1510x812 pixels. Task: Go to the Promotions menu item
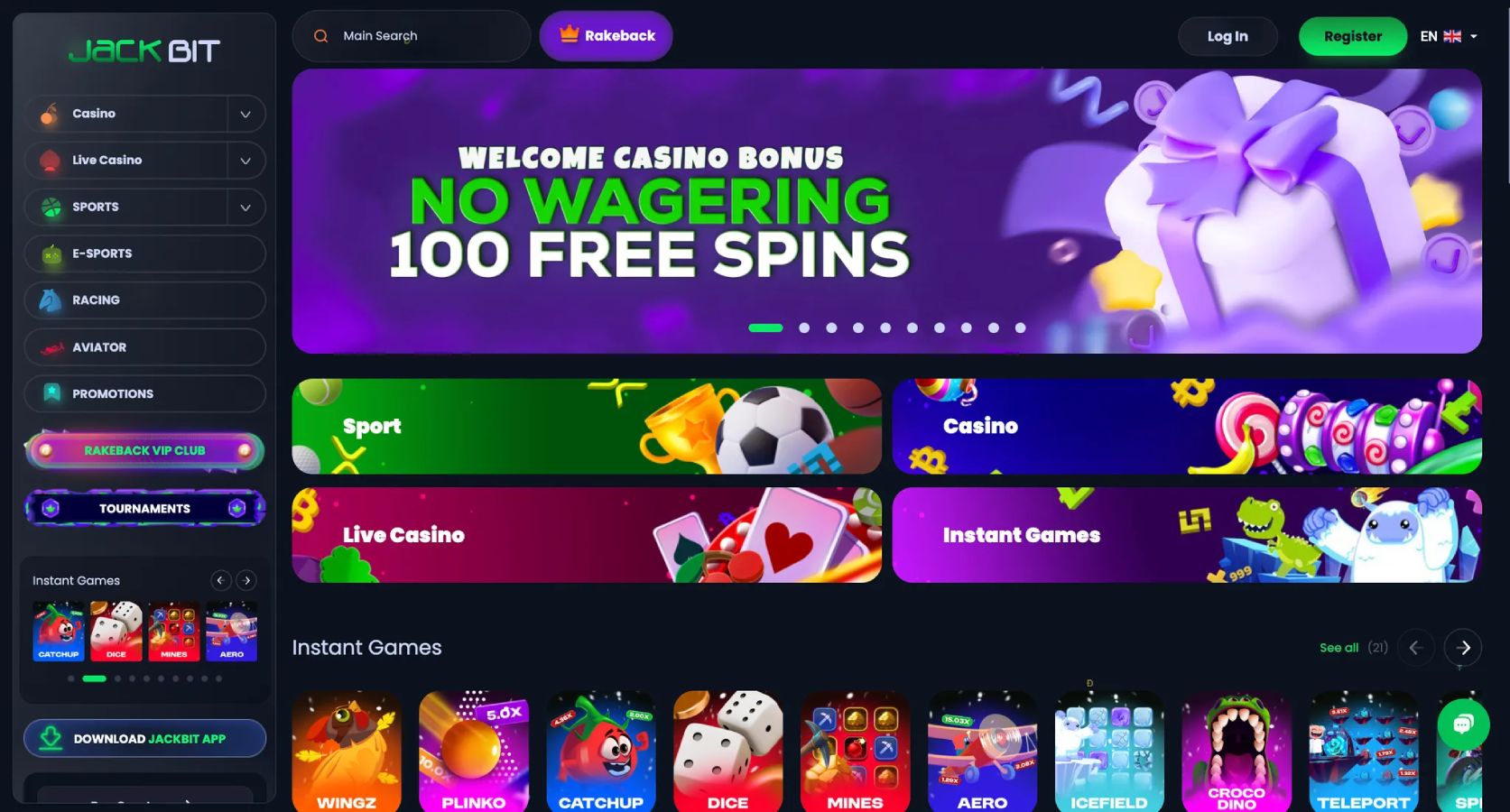tap(144, 394)
